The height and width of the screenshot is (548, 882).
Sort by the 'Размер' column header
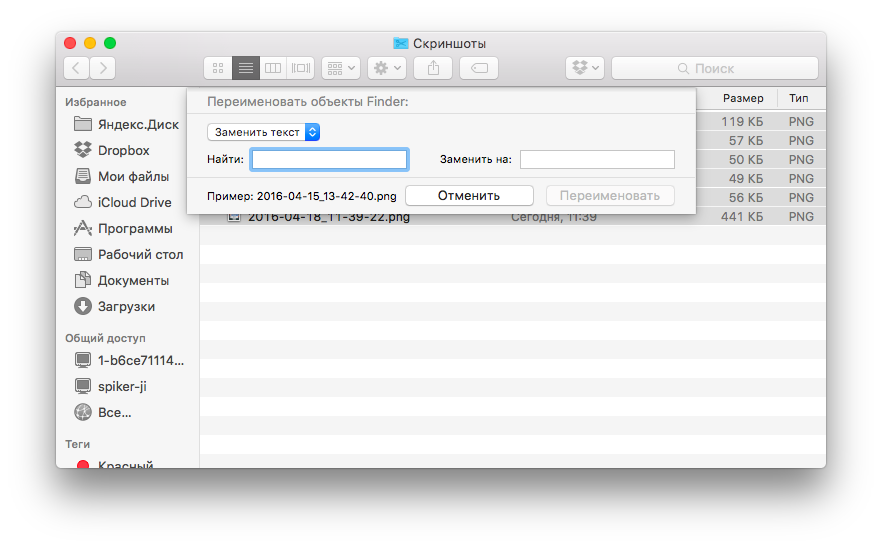point(743,98)
